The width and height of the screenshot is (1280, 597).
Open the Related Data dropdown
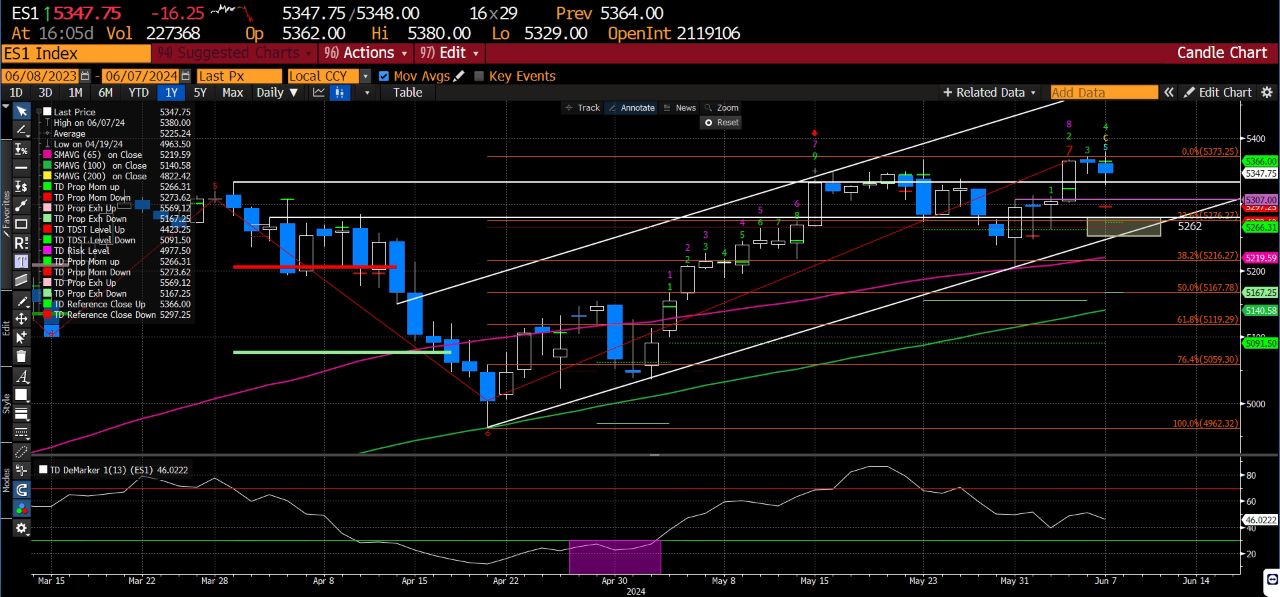point(990,92)
